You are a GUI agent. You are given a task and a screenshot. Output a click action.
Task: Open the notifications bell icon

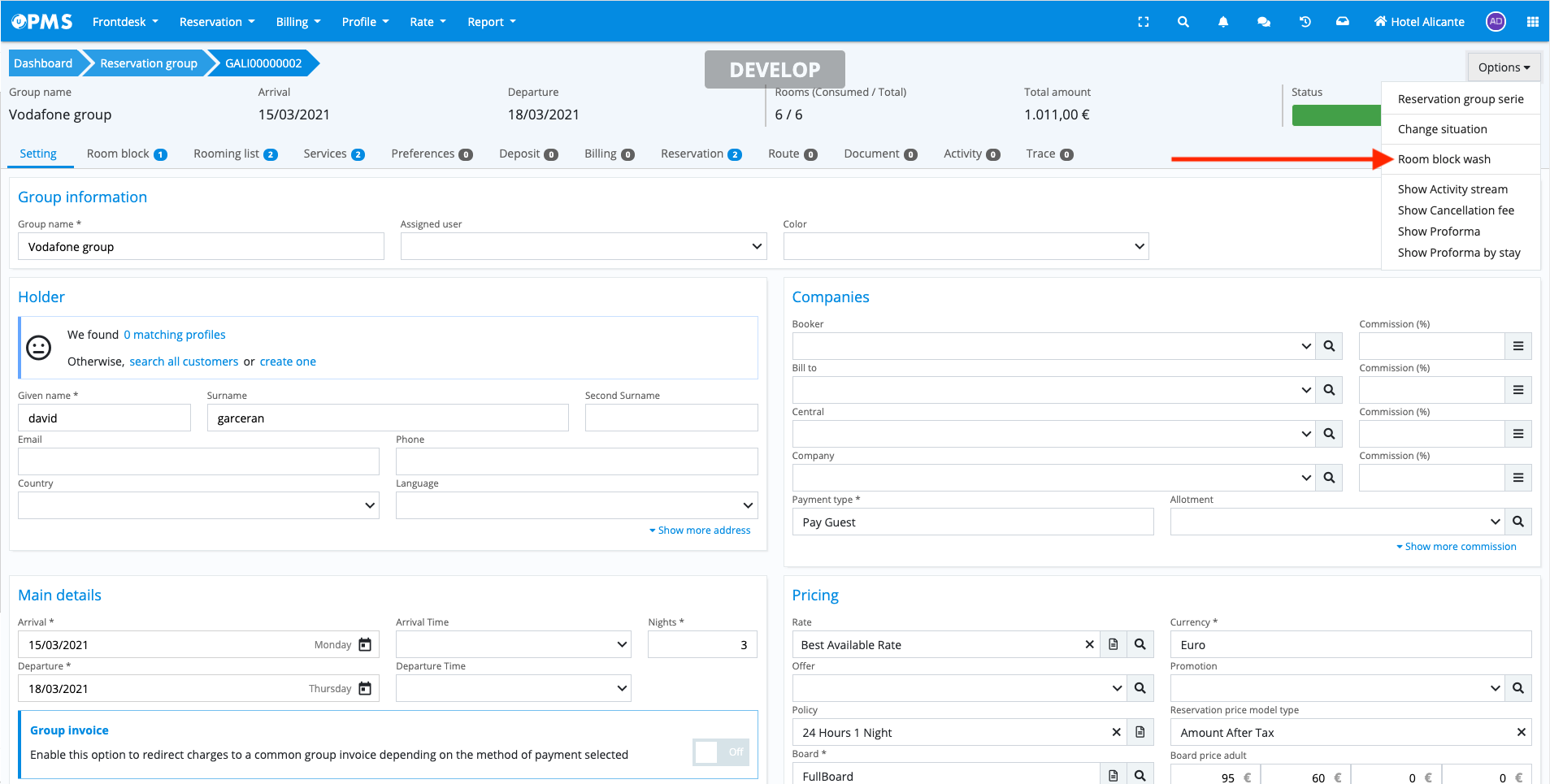(1222, 22)
